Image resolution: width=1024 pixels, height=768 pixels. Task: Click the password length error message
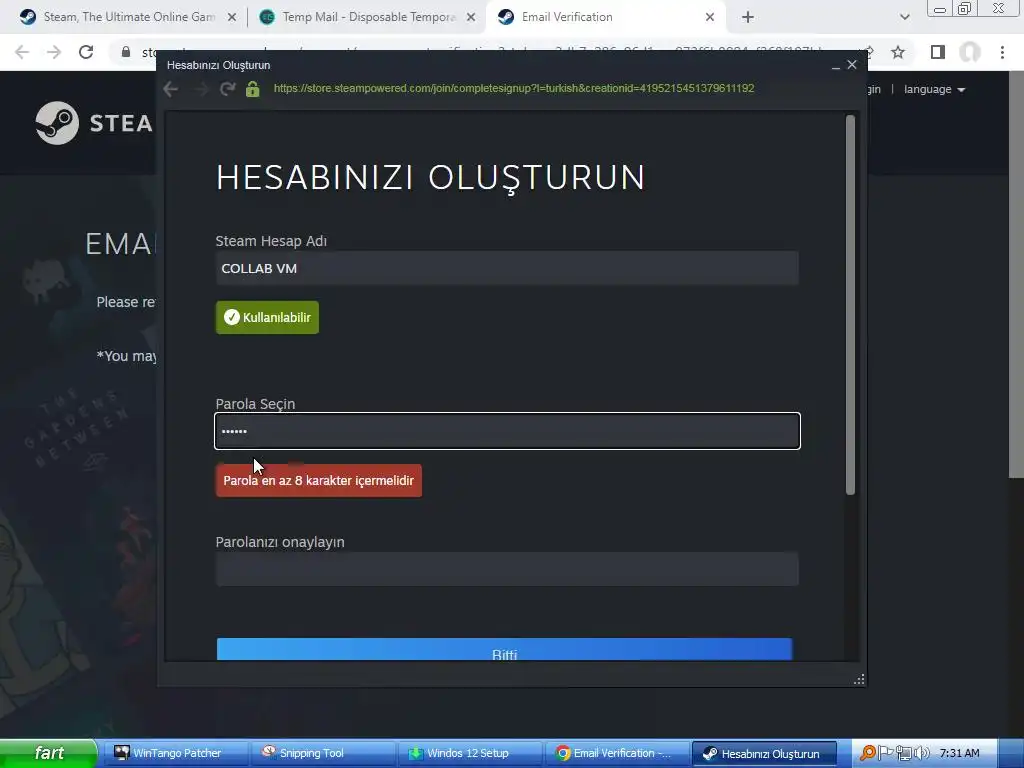pos(319,481)
